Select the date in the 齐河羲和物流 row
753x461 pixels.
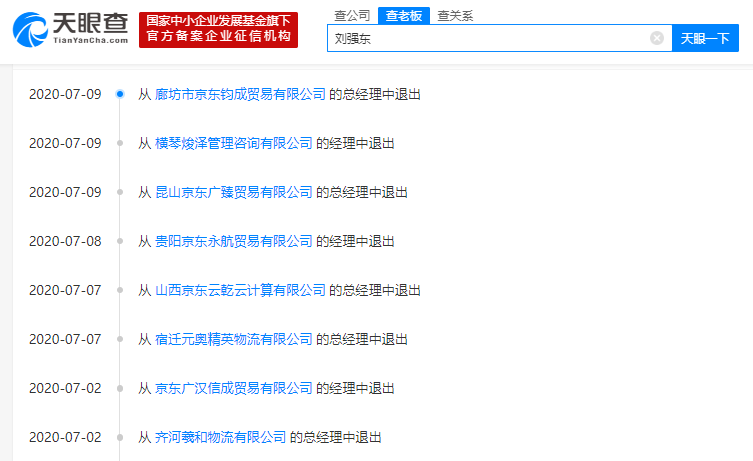[65, 437]
